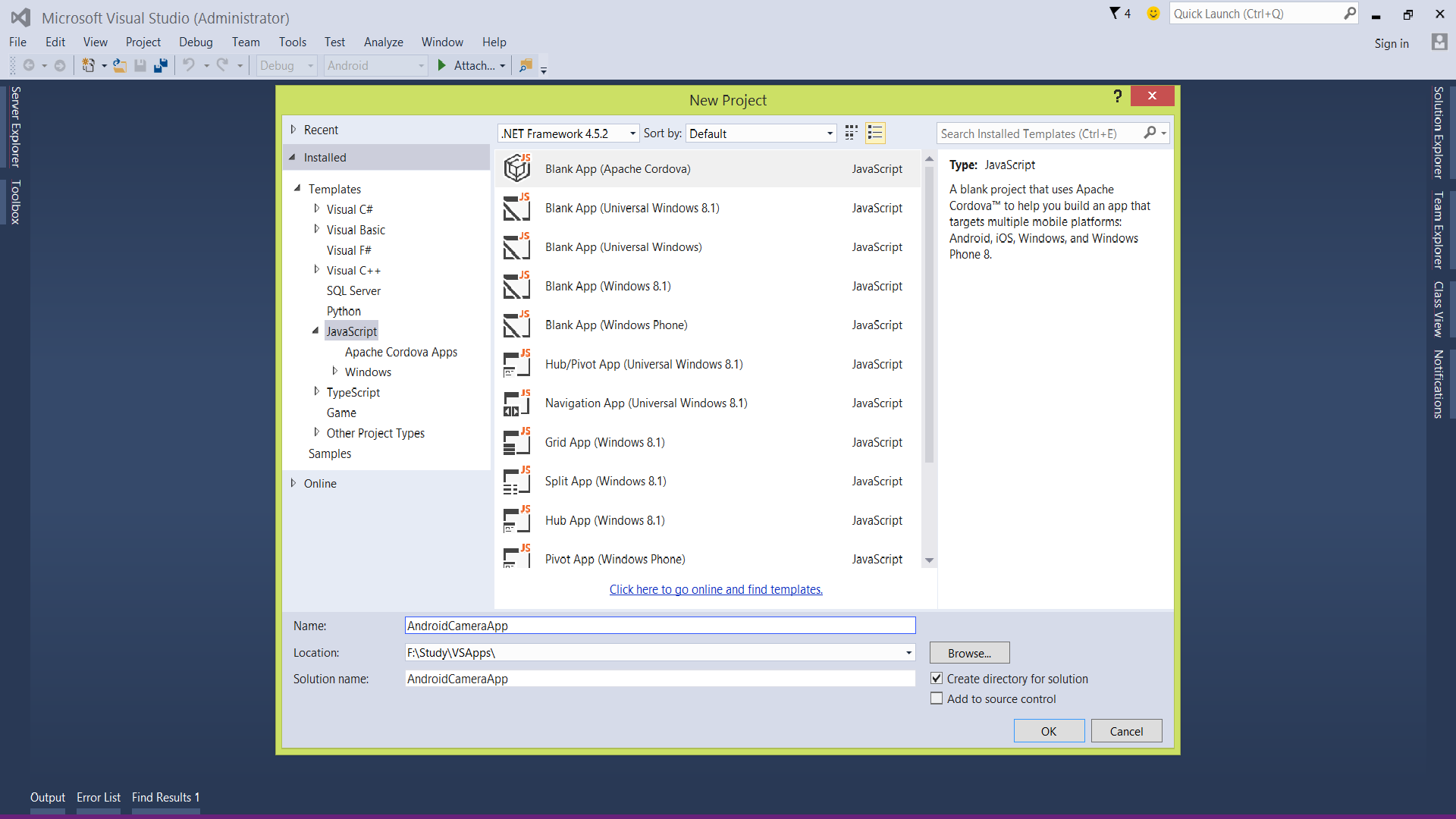The height and width of the screenshot is (819, 1456).
Task: Click the project Name input field
Action: 660,626
